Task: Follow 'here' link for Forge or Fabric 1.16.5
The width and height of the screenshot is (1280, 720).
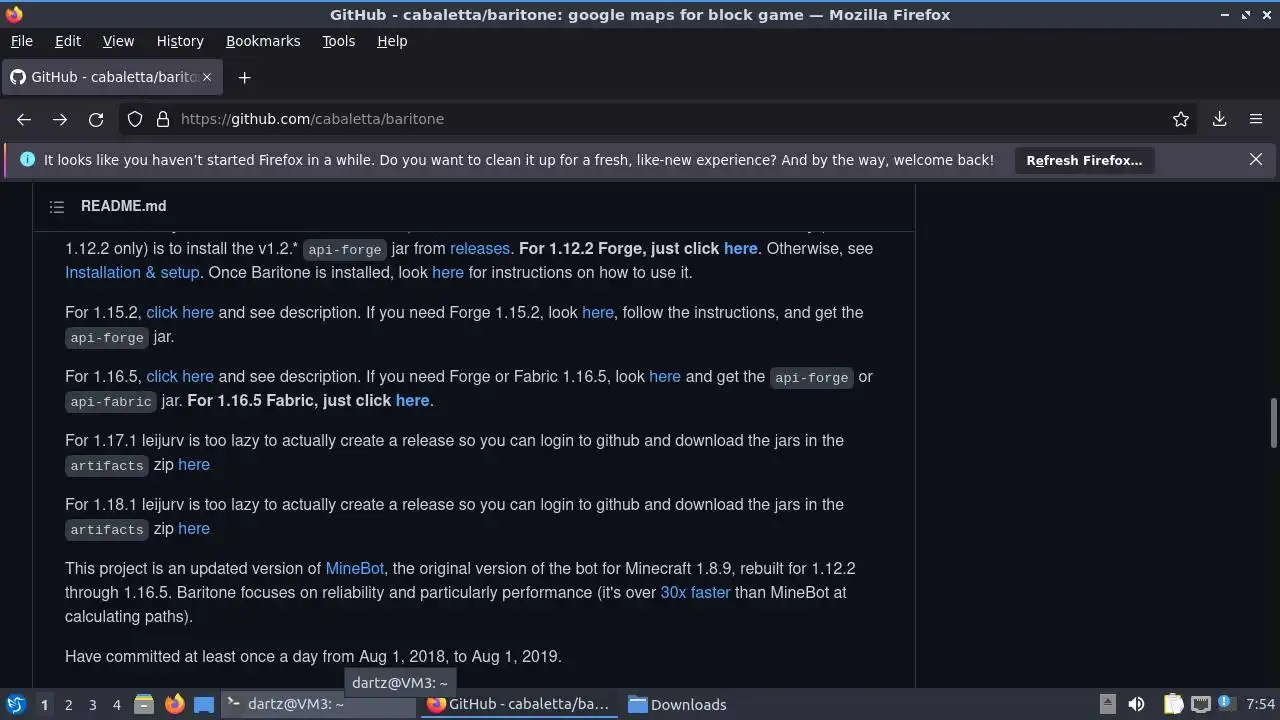Action: point(665,376)
